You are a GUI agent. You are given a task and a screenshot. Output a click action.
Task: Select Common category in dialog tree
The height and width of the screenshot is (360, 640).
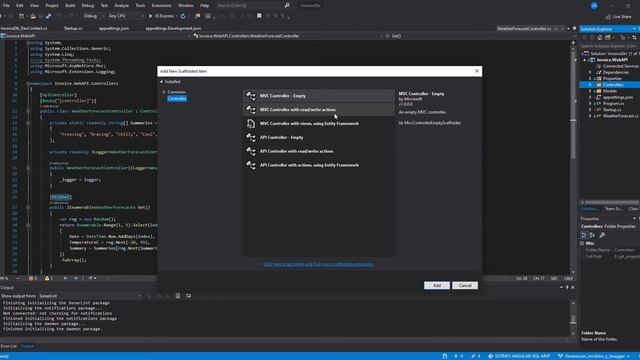coord(177,92)
